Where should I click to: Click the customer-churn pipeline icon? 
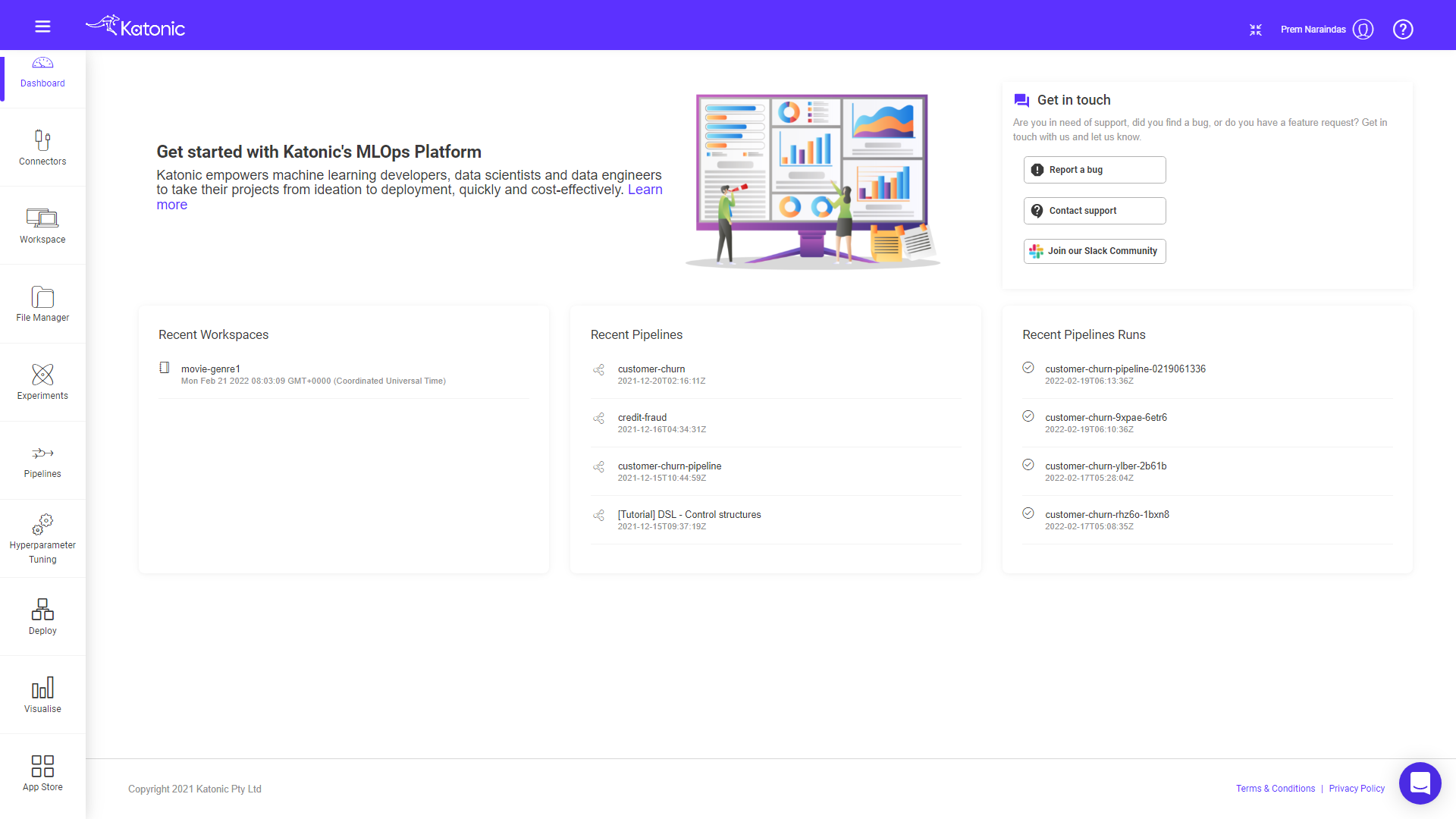pos(599,370)
